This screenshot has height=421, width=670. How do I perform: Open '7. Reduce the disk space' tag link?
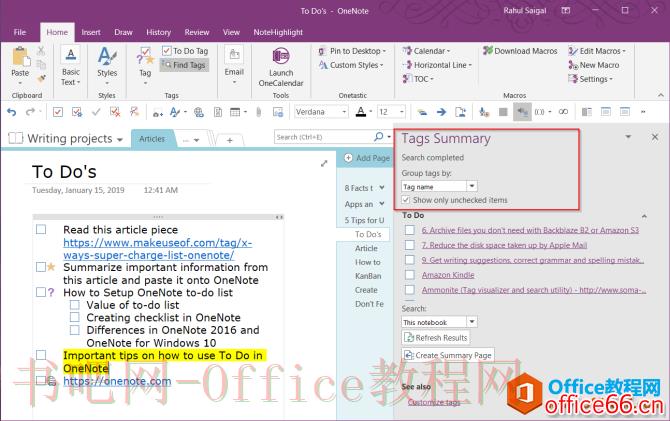coord(504,245)
